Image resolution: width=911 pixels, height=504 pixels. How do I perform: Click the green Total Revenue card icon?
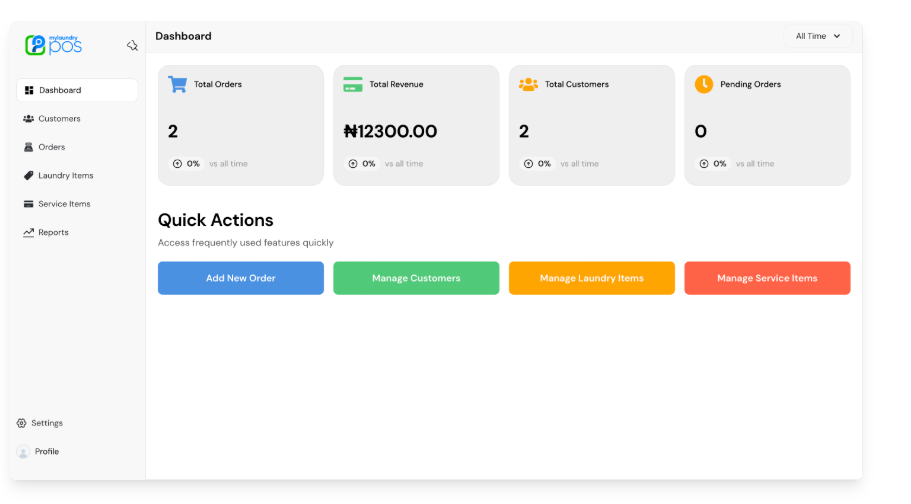click(352, 84)
